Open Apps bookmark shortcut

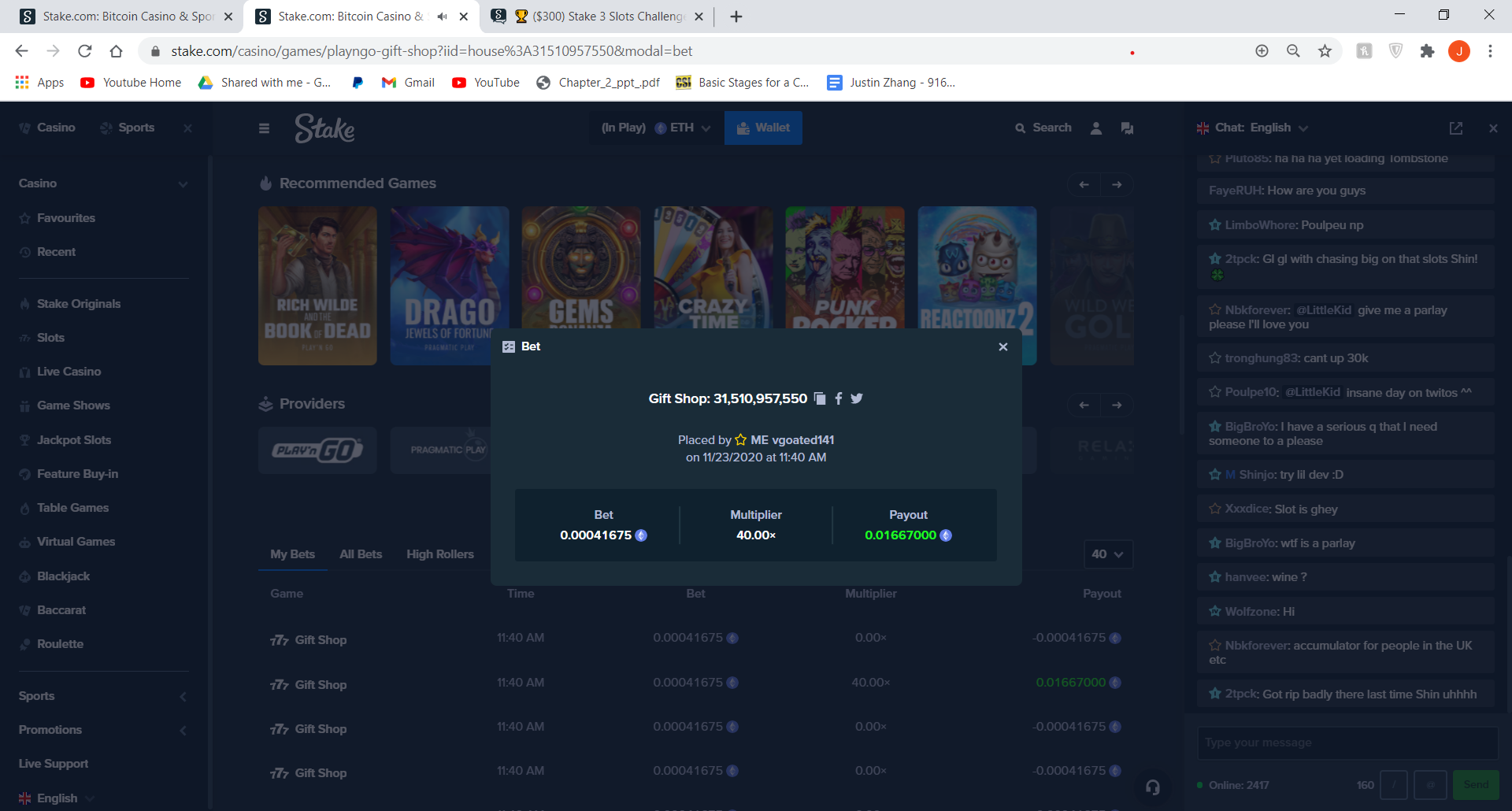click(x=39, y=83)
